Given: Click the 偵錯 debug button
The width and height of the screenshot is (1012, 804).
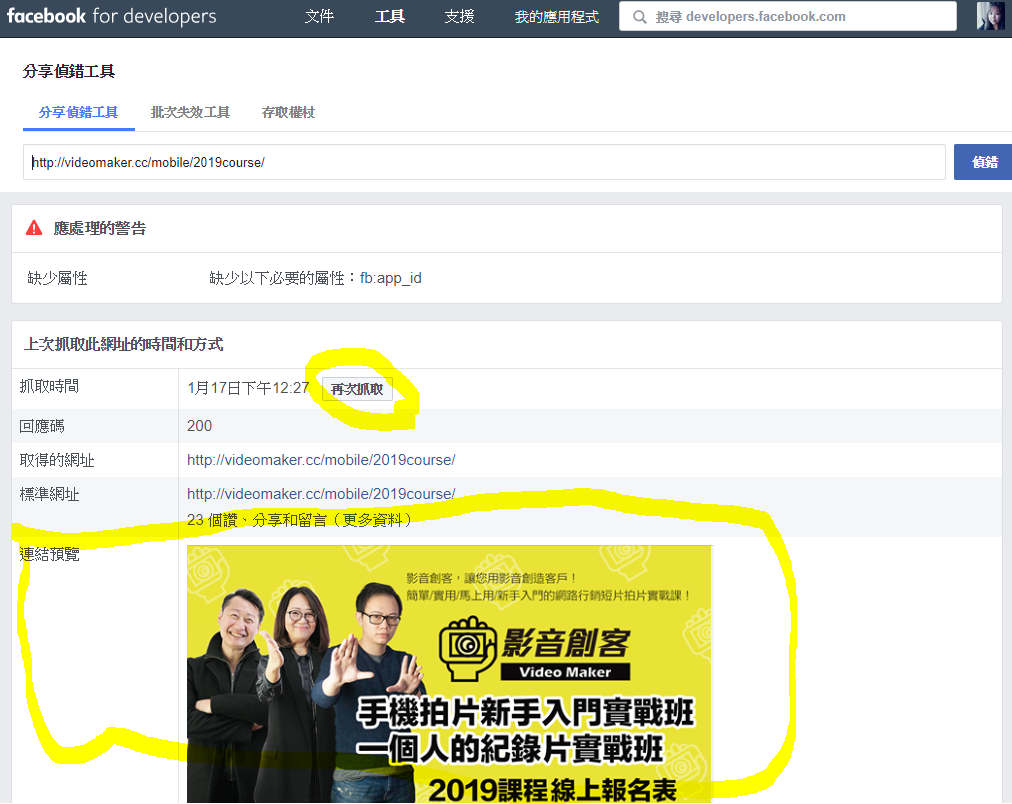Looking at the screenshot, I should (983, 162).
